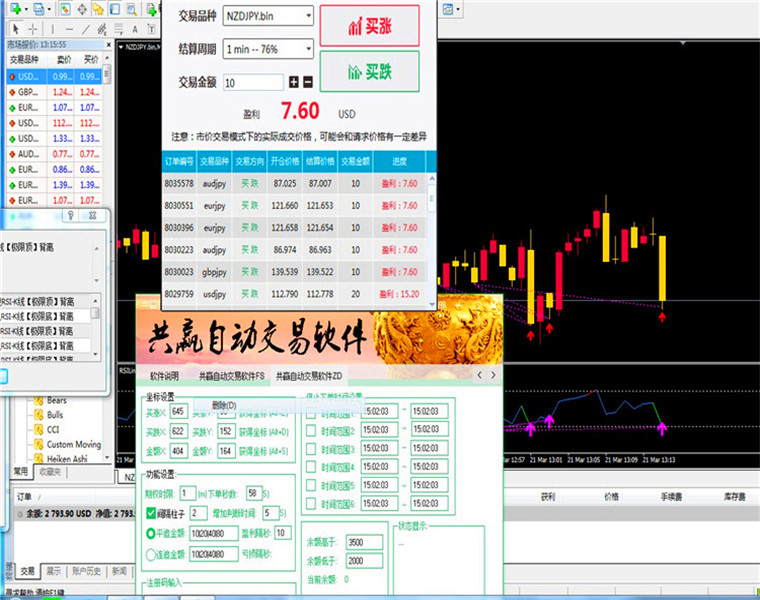760x600 pixels.
Task: Click the green 买跌 button
Action: pyautogui.click(x=369, y=72)
